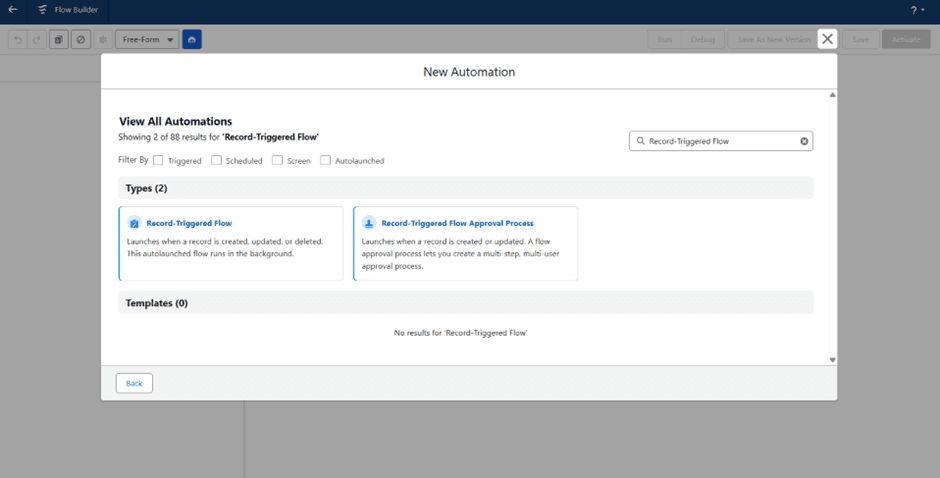Click the copy elements toolbar icon

tap(59, 40)
